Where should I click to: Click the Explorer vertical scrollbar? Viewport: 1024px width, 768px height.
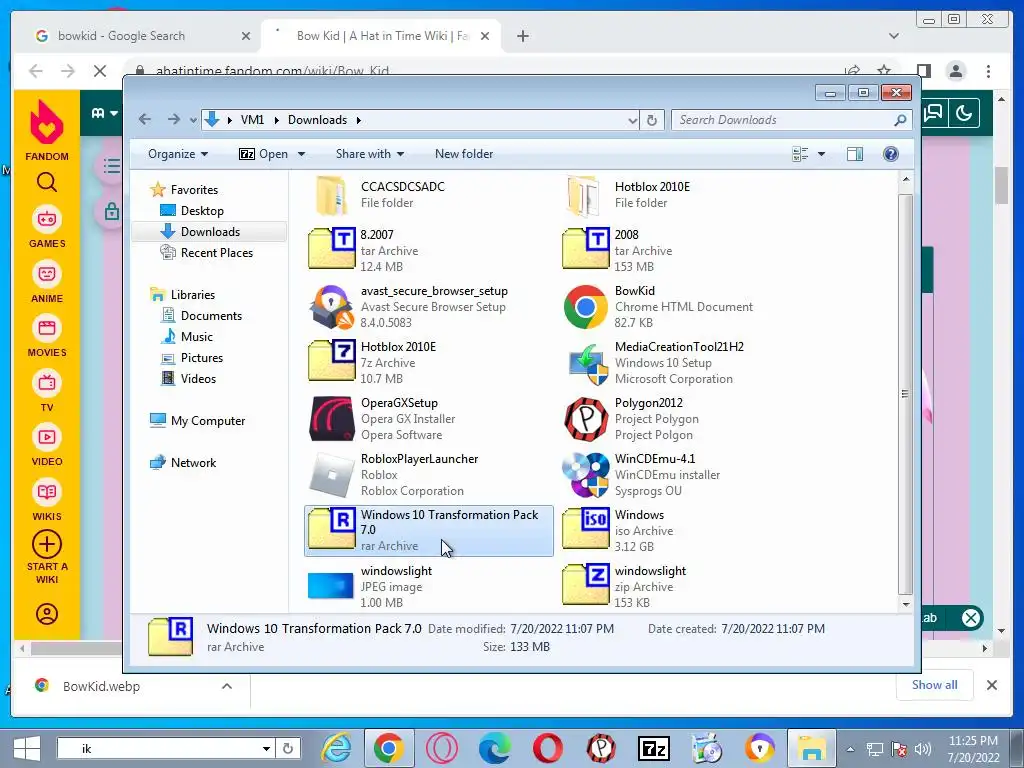click(x=905, y=392)
